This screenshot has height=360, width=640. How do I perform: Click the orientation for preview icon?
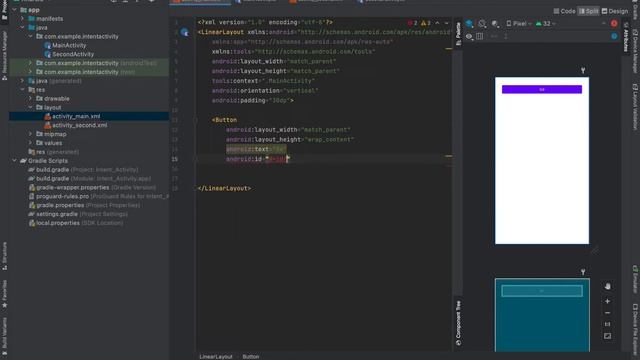pos(482,24)
